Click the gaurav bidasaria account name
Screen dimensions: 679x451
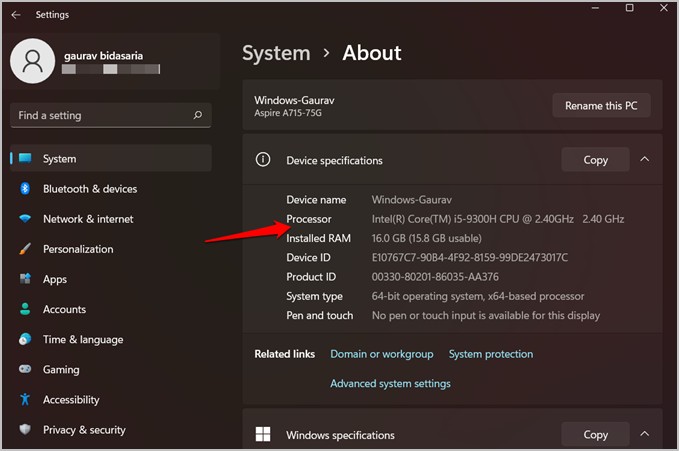[x=103, y=55]
